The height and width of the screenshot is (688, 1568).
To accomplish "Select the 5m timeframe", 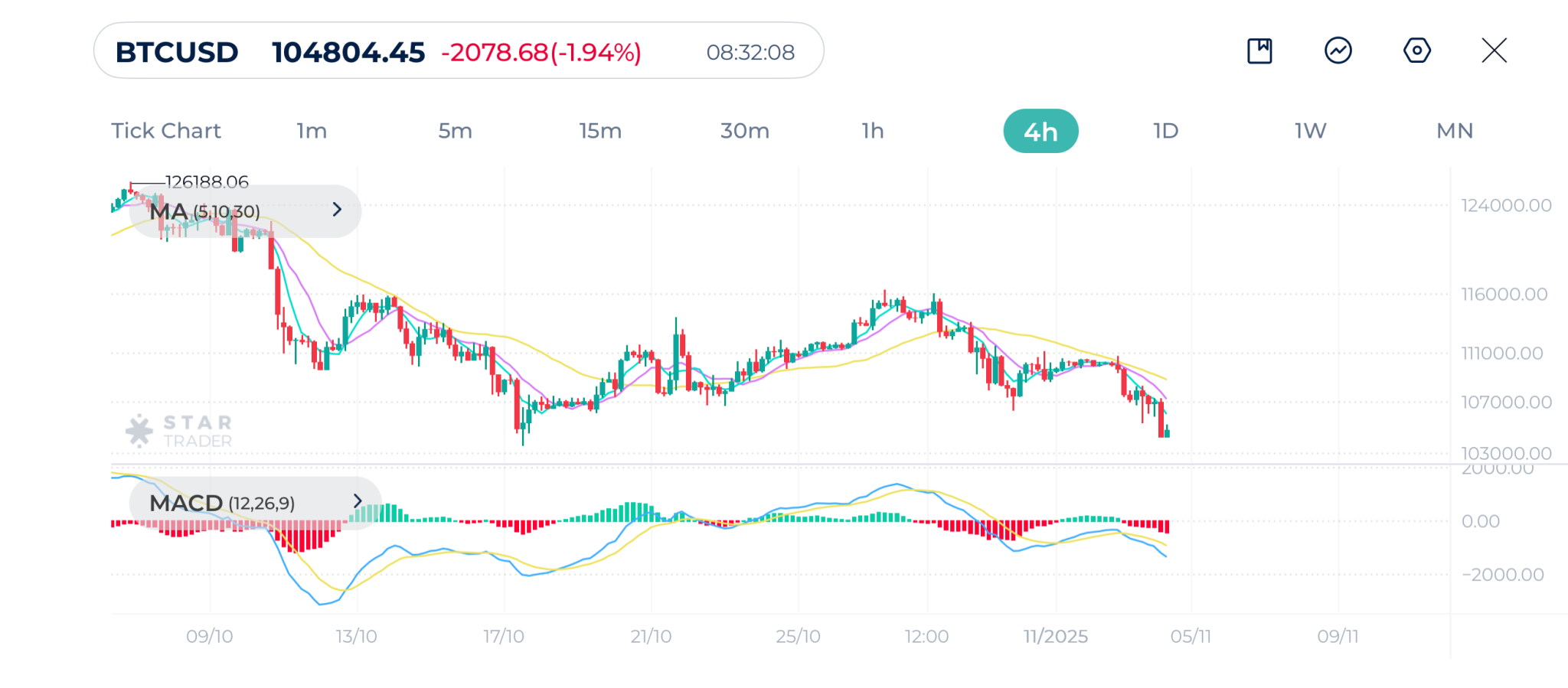I will 455,131.
